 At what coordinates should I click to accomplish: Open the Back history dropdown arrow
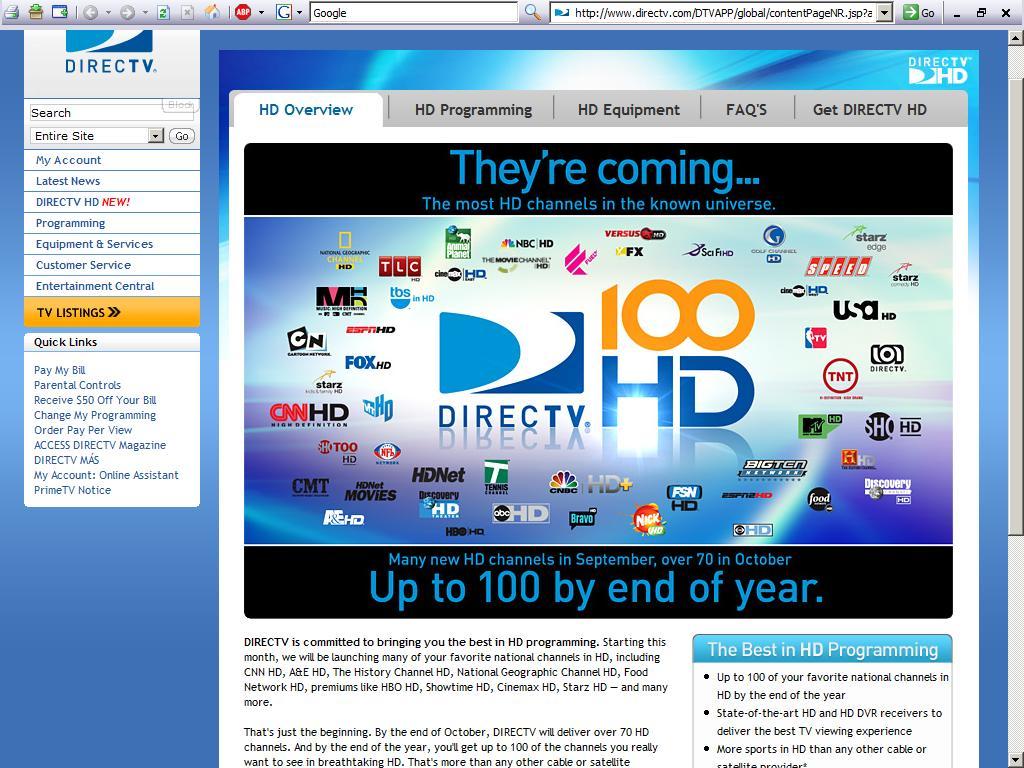108,12
